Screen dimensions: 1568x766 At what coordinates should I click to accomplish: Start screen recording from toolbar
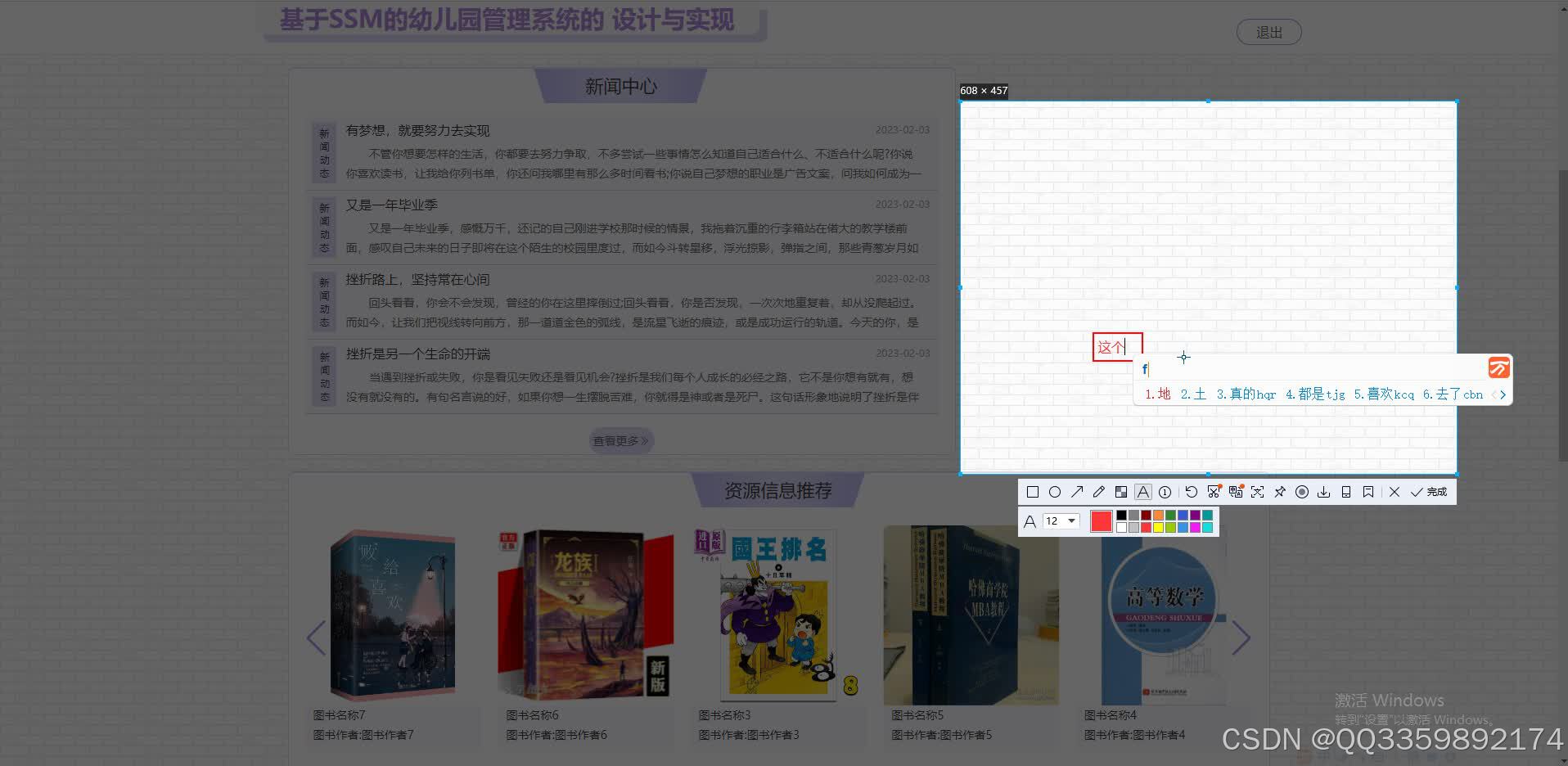1302,492
